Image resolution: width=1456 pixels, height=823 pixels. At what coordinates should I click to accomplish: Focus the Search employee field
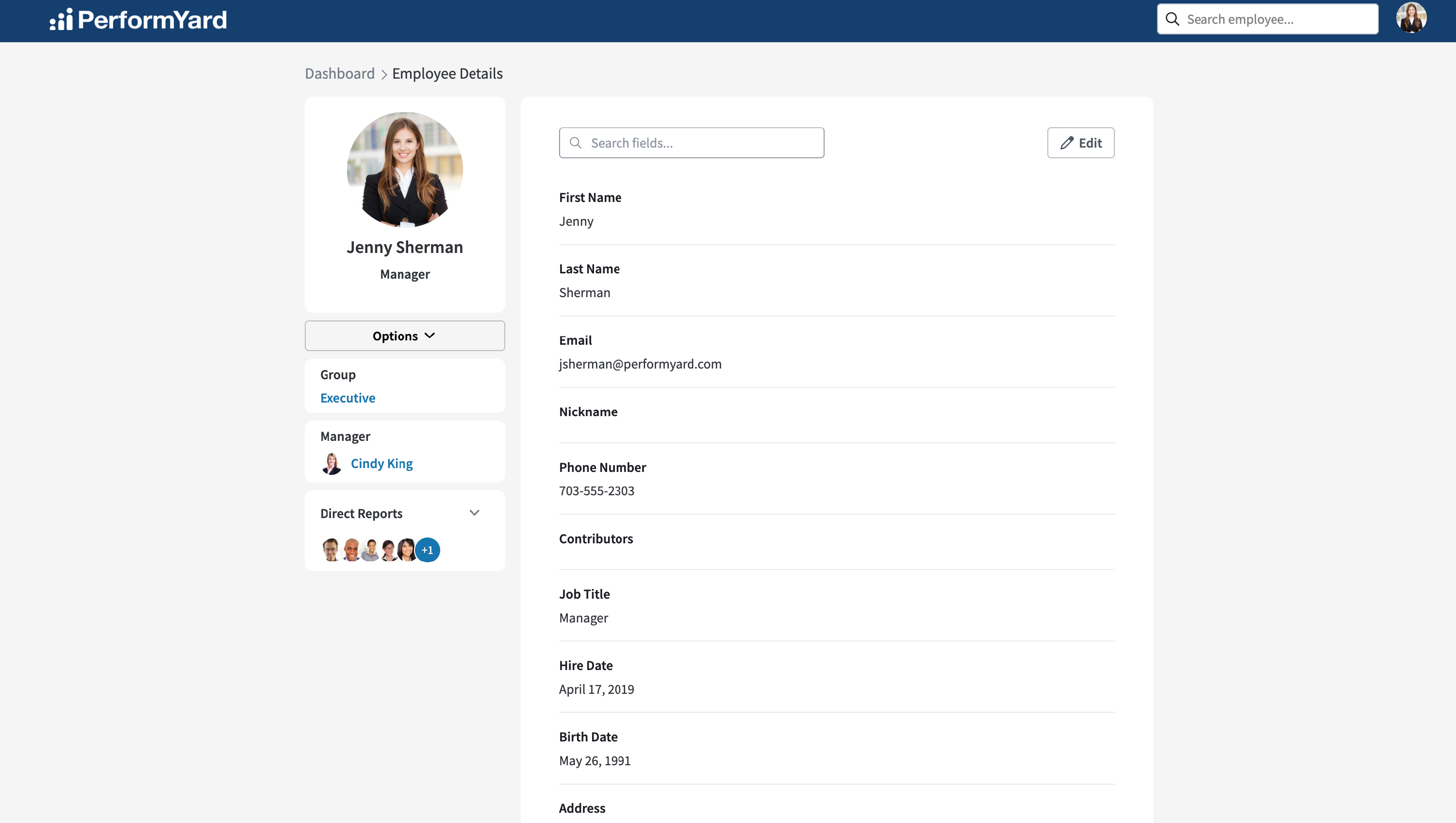tap(1268, 19)
